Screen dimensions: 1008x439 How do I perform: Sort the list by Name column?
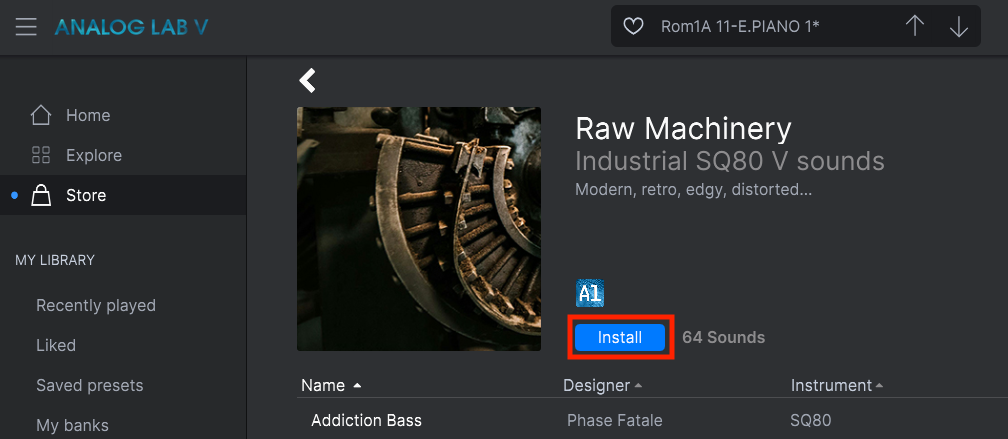[x=331, y=386]
